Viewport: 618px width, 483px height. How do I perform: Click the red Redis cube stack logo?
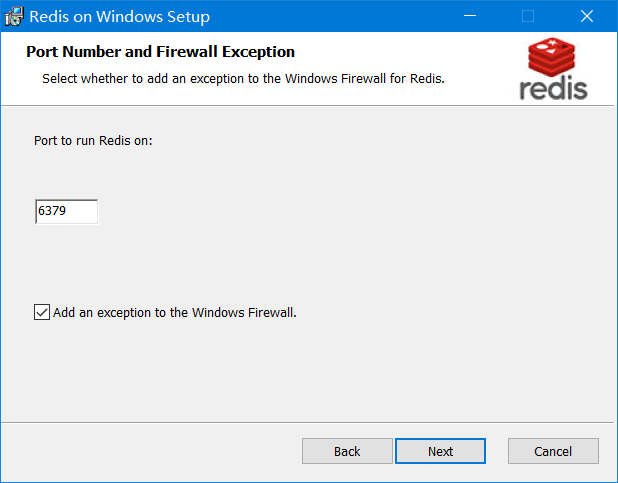click(x=553, y=59)
